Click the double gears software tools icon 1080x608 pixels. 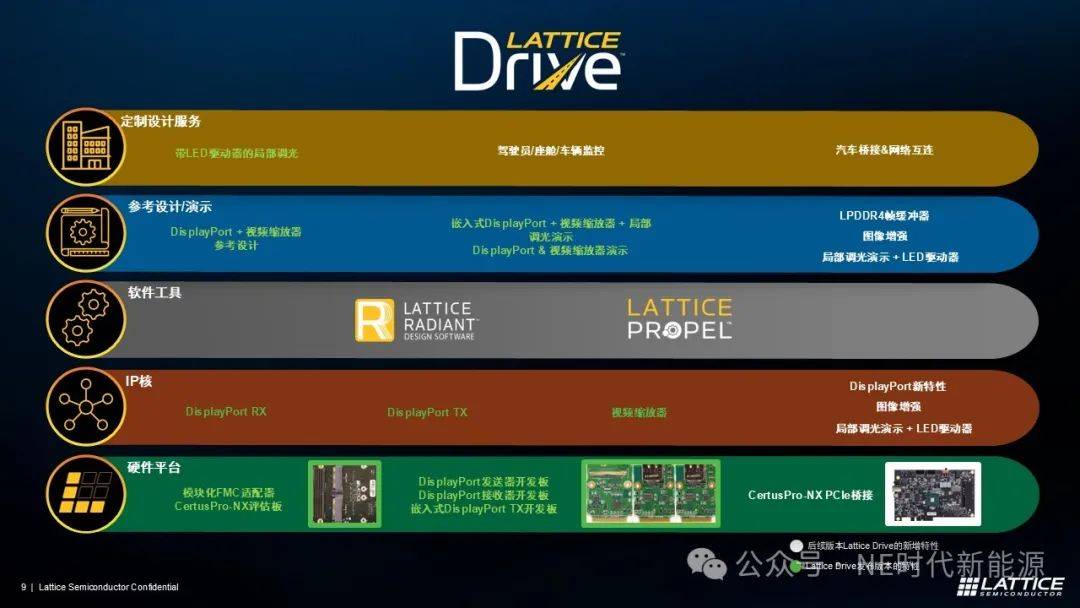tap(86, 319)
